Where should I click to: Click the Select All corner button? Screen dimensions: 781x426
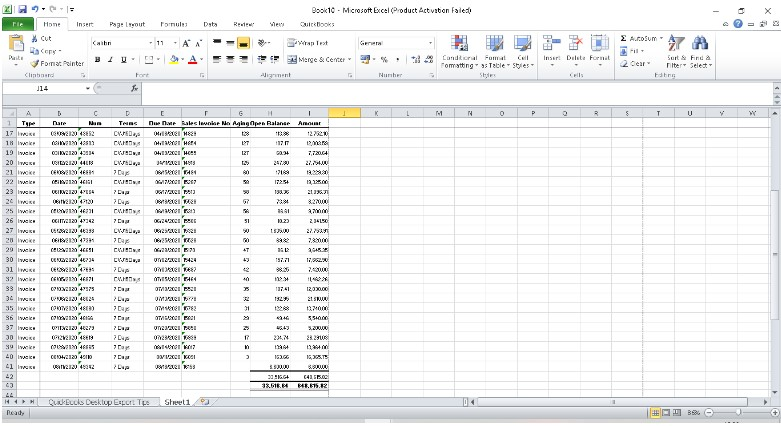pos(9,113)
